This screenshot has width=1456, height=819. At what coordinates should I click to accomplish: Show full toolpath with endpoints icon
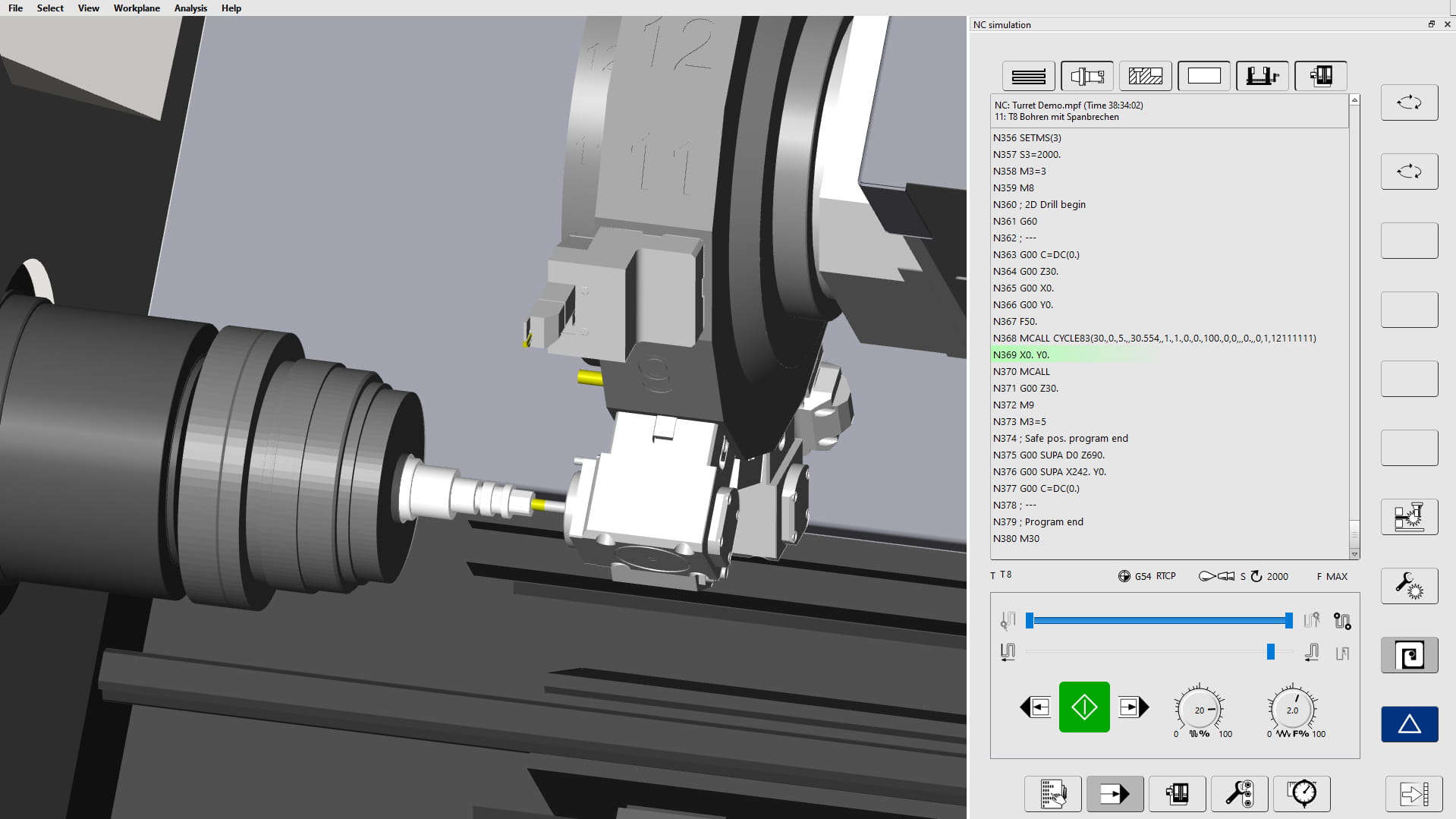click(1342, 621)
